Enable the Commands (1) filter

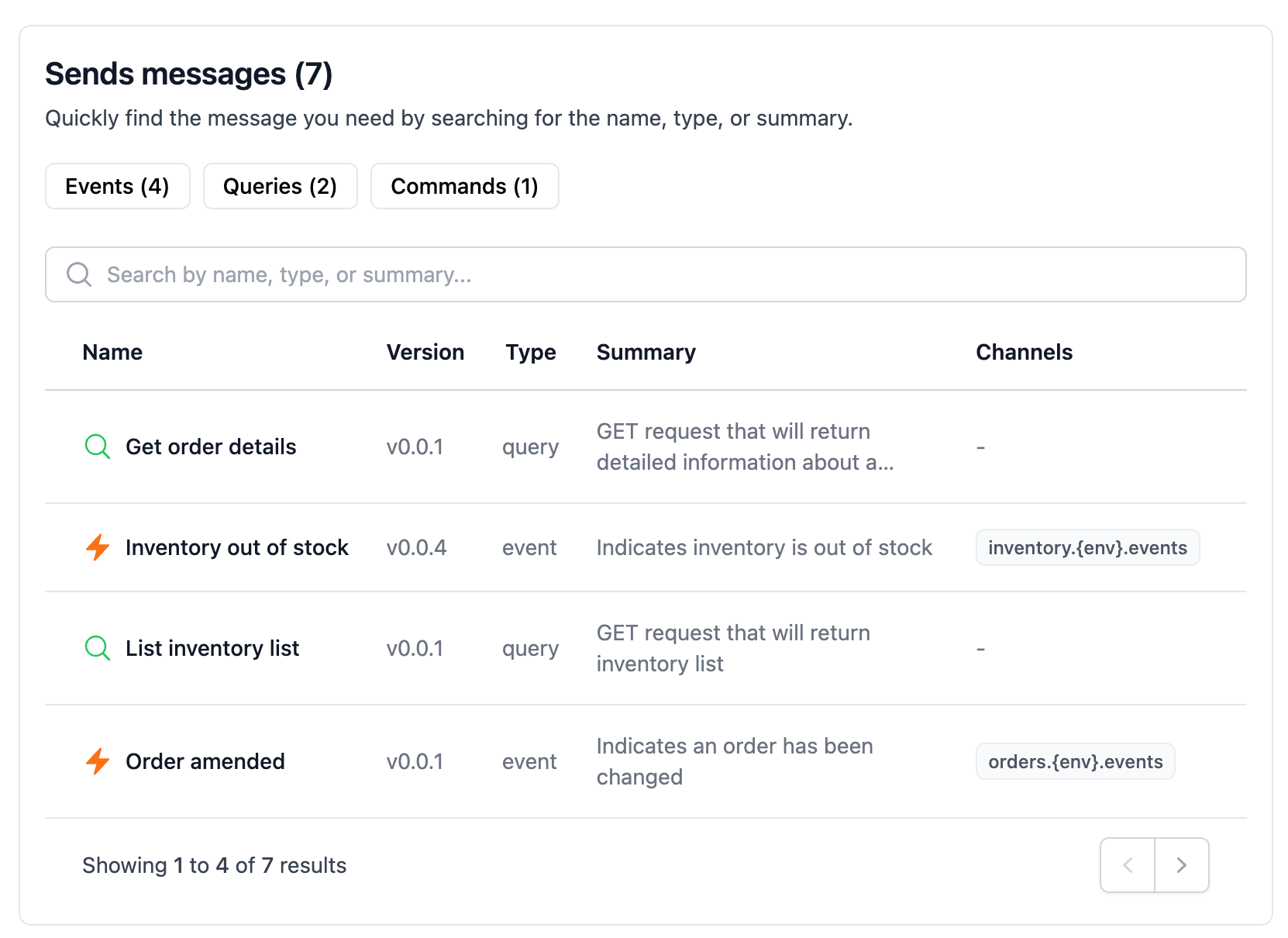[x=464, y=186]
